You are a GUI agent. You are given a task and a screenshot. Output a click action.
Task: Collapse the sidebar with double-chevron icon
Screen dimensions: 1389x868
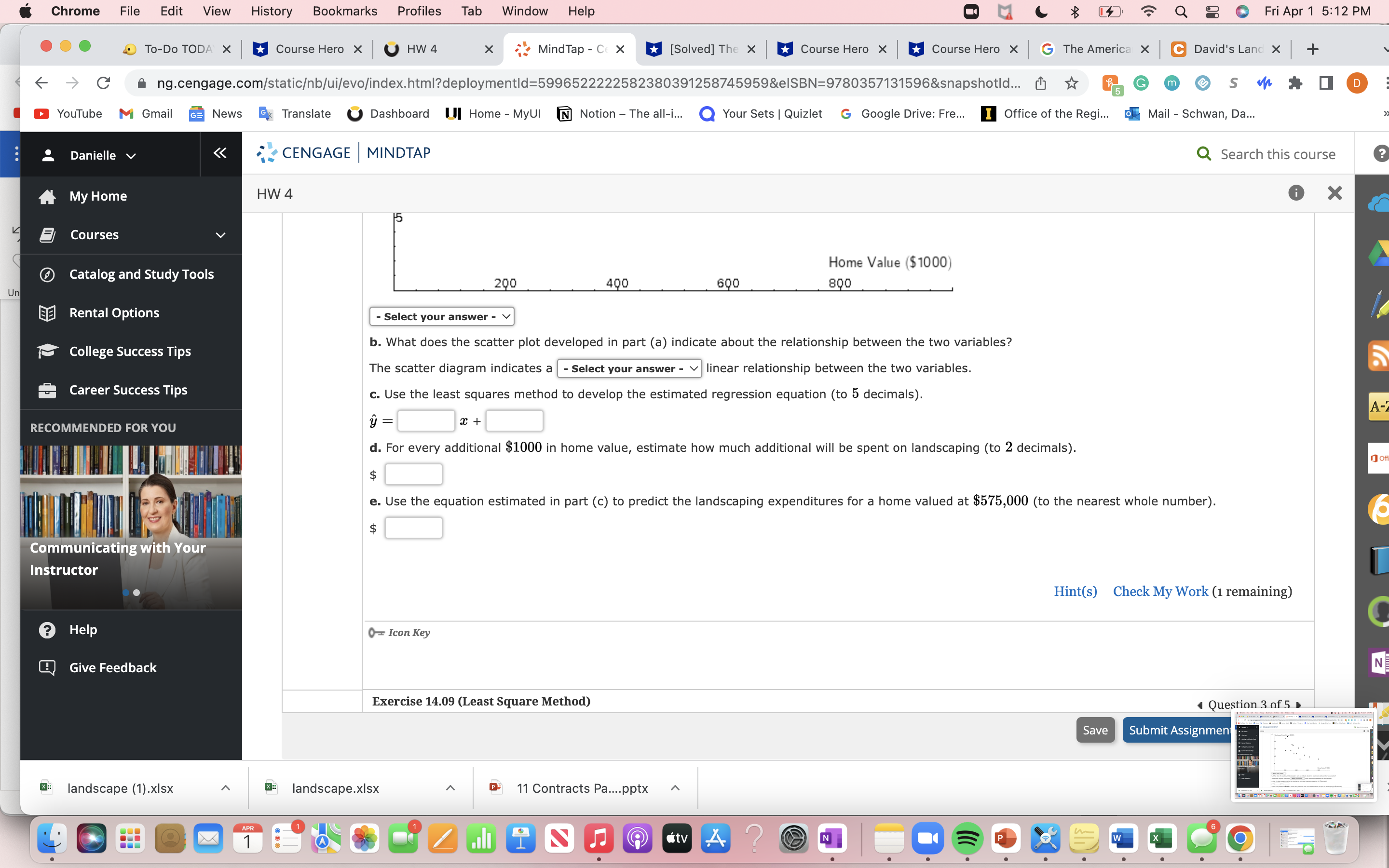click(x=220, y=153)
